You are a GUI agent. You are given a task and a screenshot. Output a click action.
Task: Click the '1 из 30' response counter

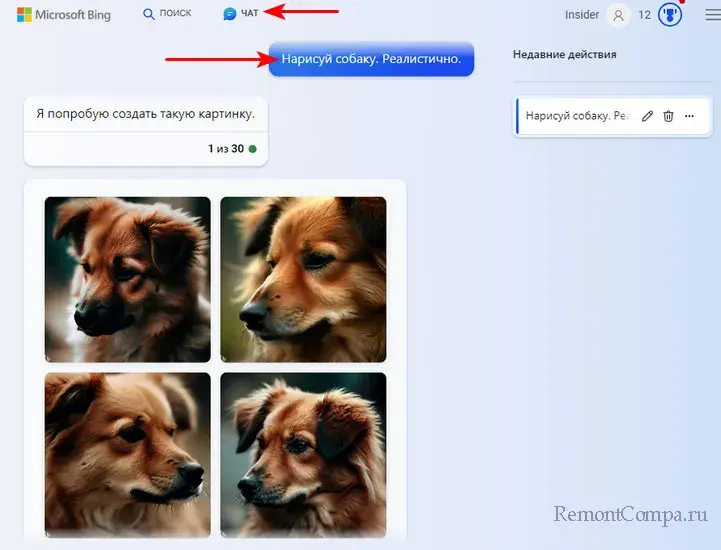[225, 149]
